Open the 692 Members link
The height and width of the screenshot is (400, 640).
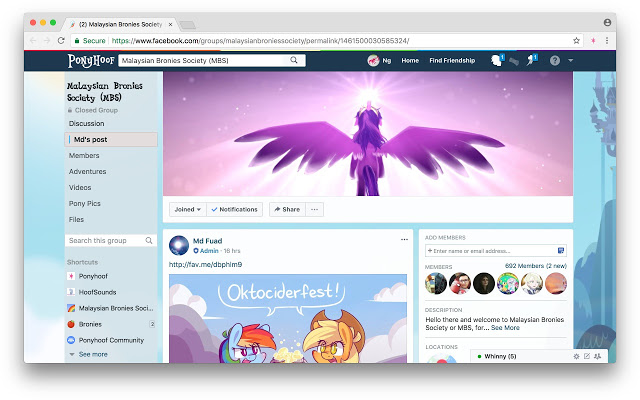click(x=536, y=266)
